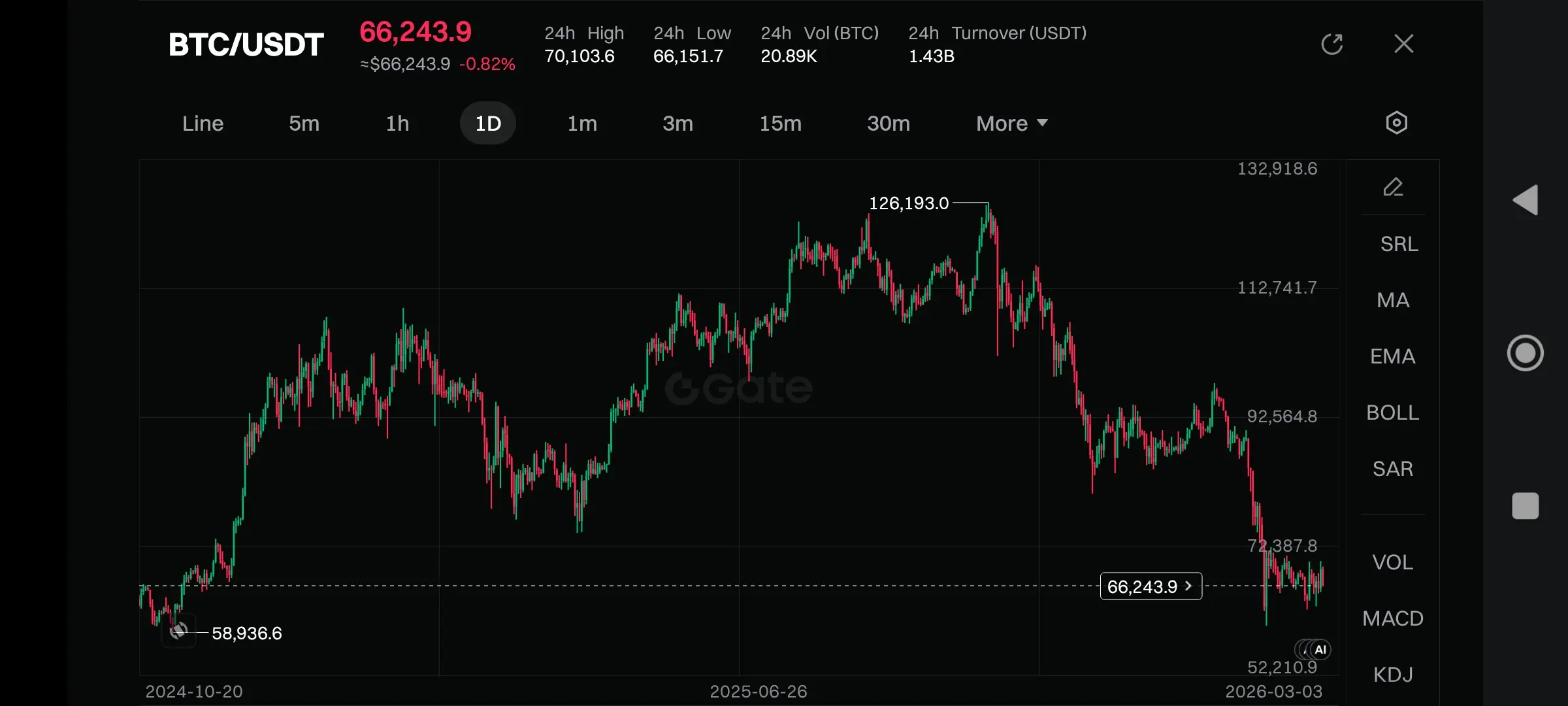The height and width of the screenshot is (706, 1568).
Task: Click the SRL indicator button
Action: 1399,244
